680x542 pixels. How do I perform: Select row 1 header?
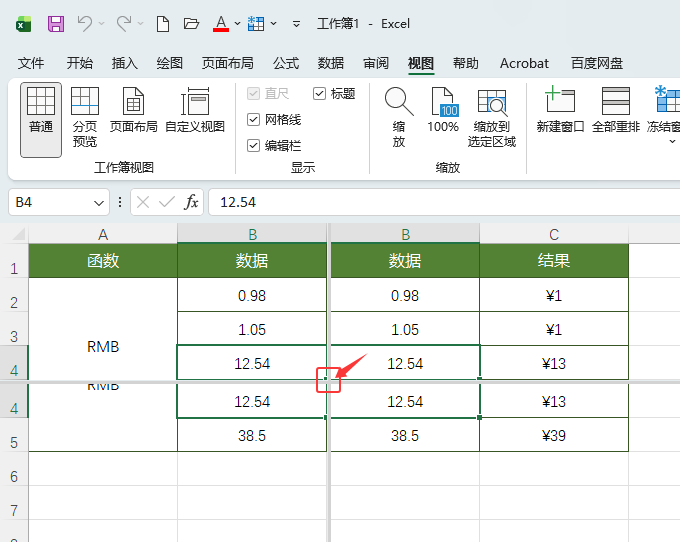pyautogui.click(x=14, y=261)
